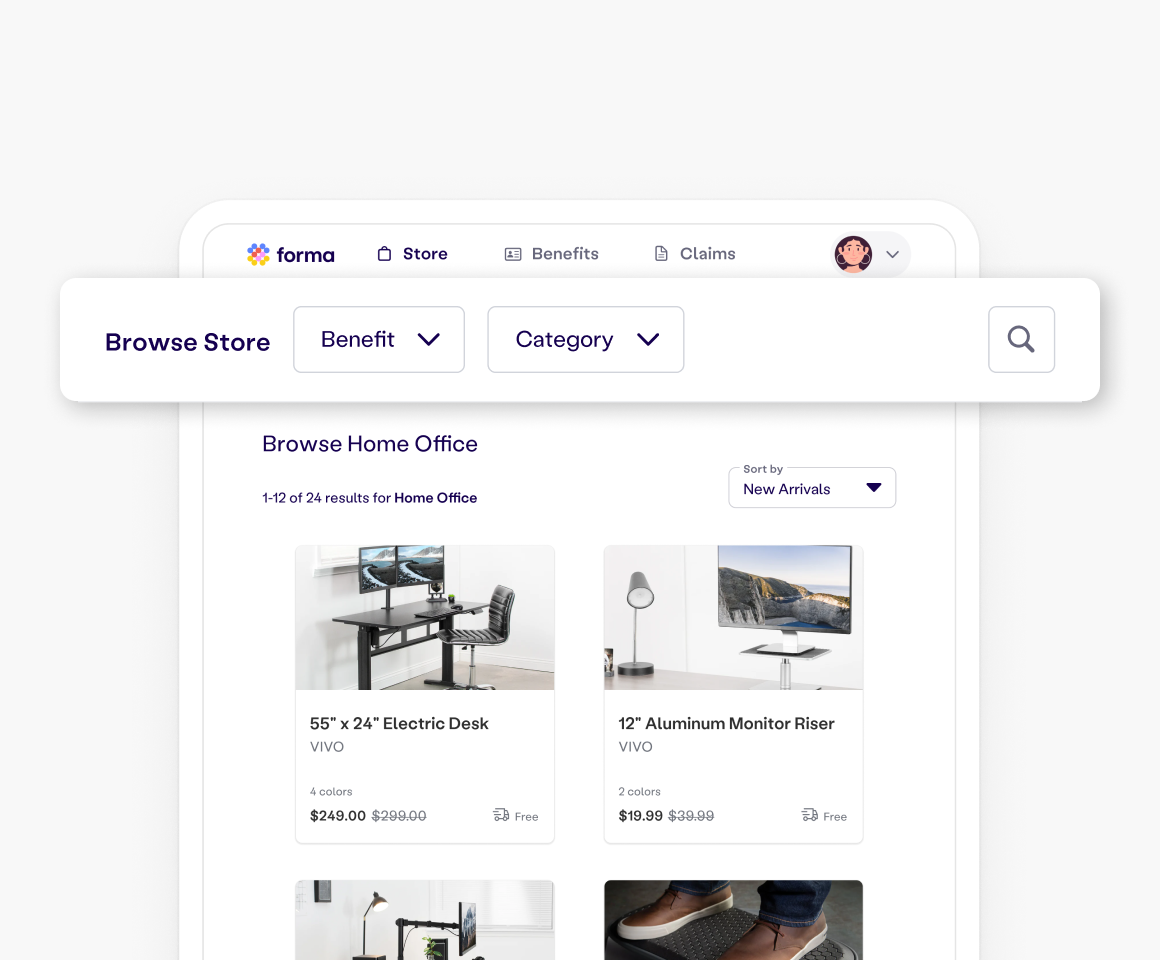Click the 2 colors label
Image resolution: width=1160 pixels, height=960 pixels.
(x=639, y=791)
